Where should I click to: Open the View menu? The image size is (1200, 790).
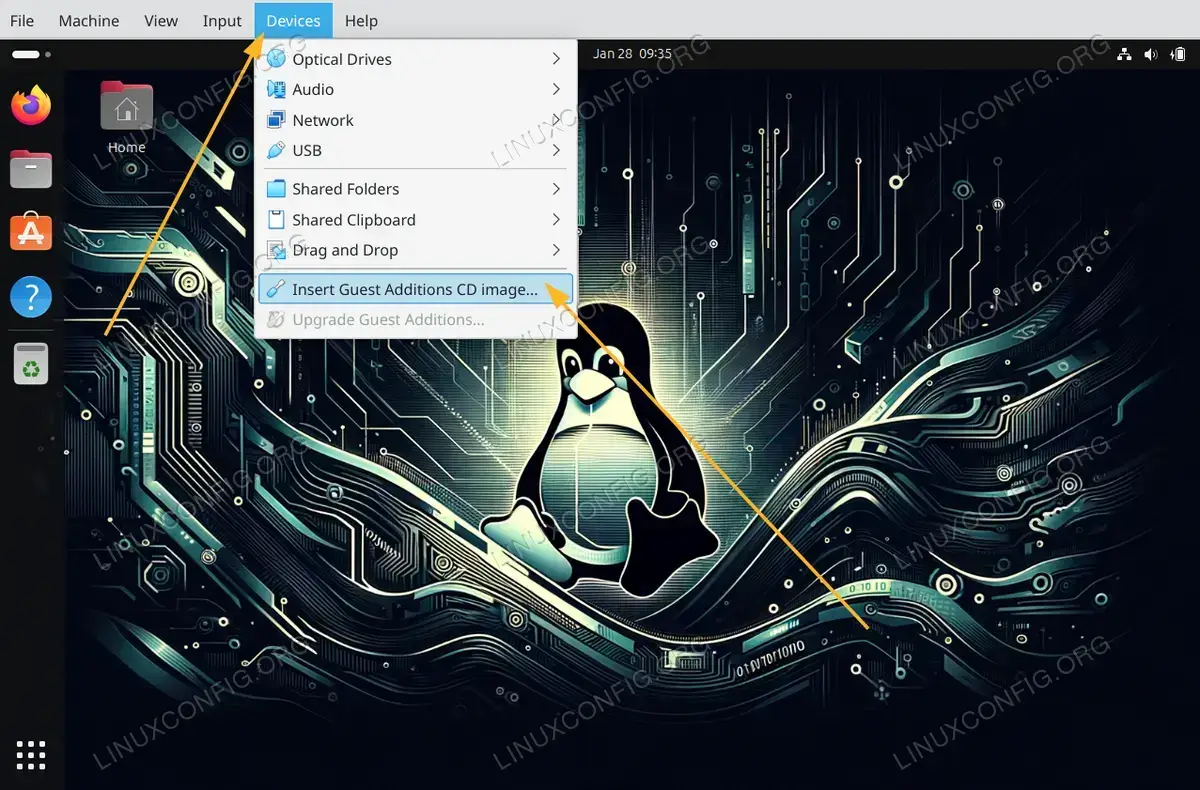[161, 21]
